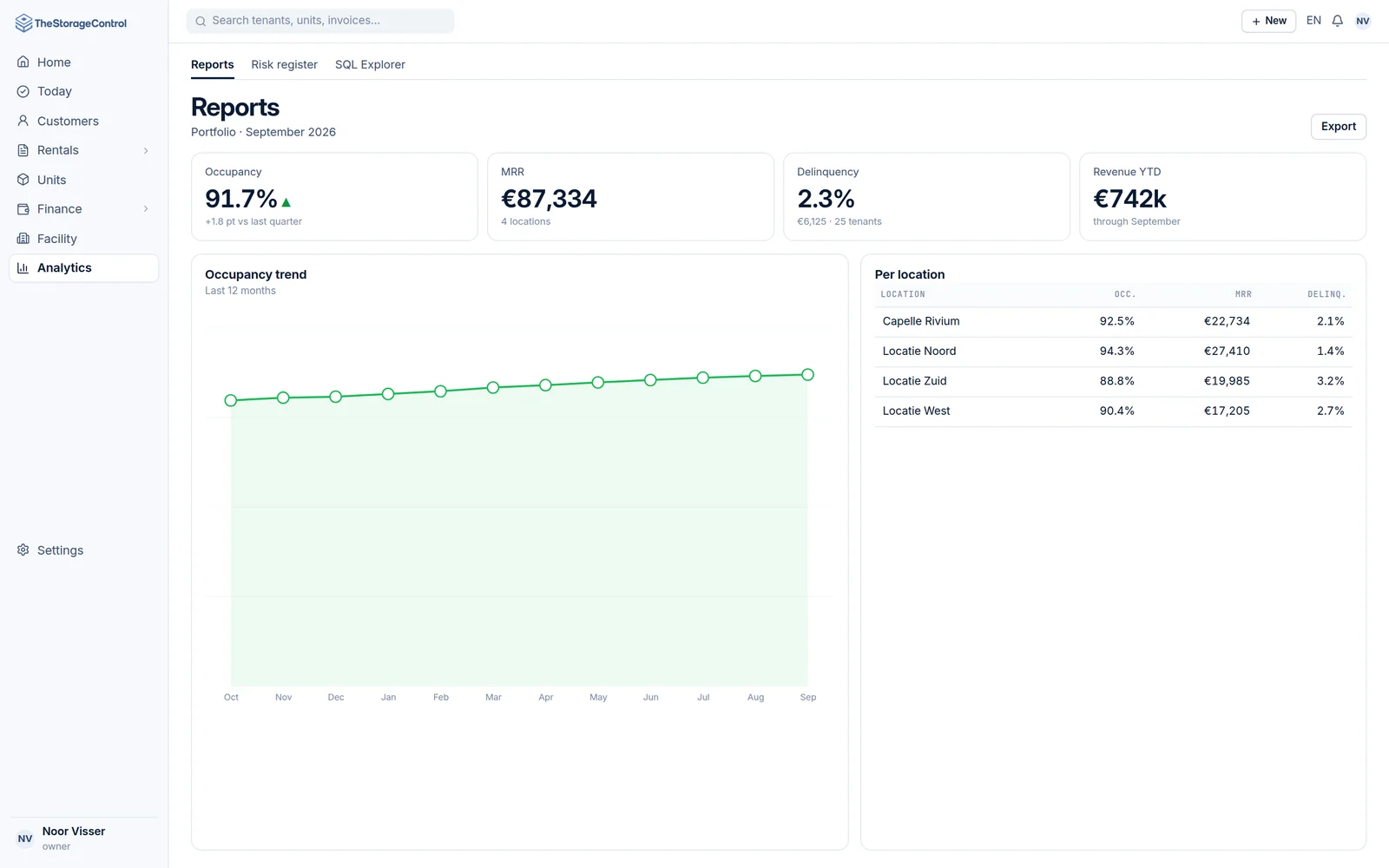The width and height of the screenshot is (1389, 868).
Task: Open the Delinquency 2.3% card
Action: pyautogui.click(x=926, y=197)
